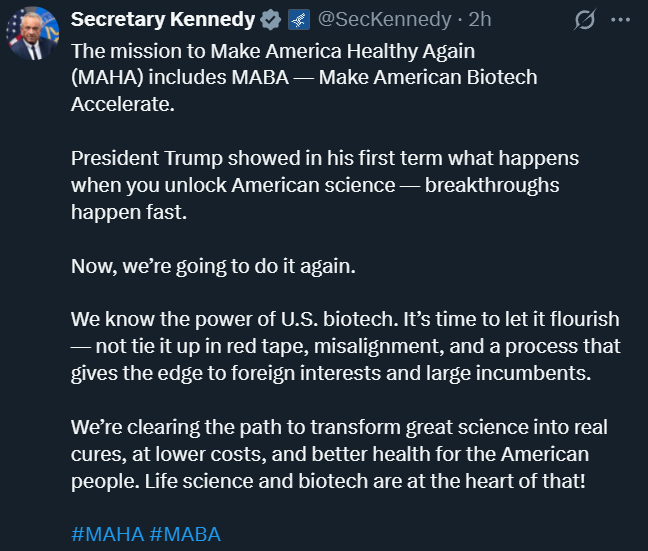Click the word 'Accelerate.' in the post
Viewport: 648px width, 551px height.
[x=123, y=104]
